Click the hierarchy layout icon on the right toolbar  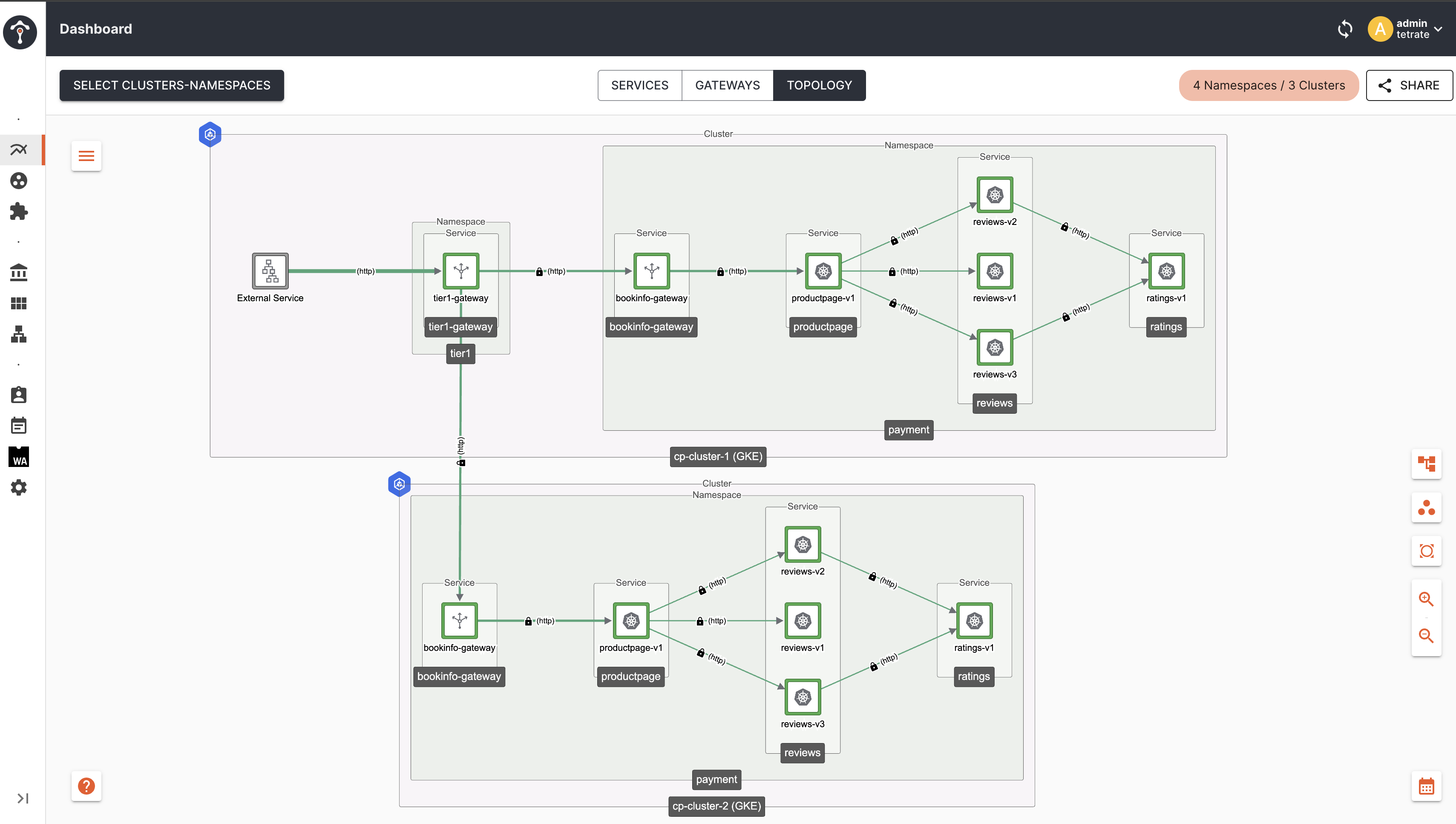(x=1426, y=464)
